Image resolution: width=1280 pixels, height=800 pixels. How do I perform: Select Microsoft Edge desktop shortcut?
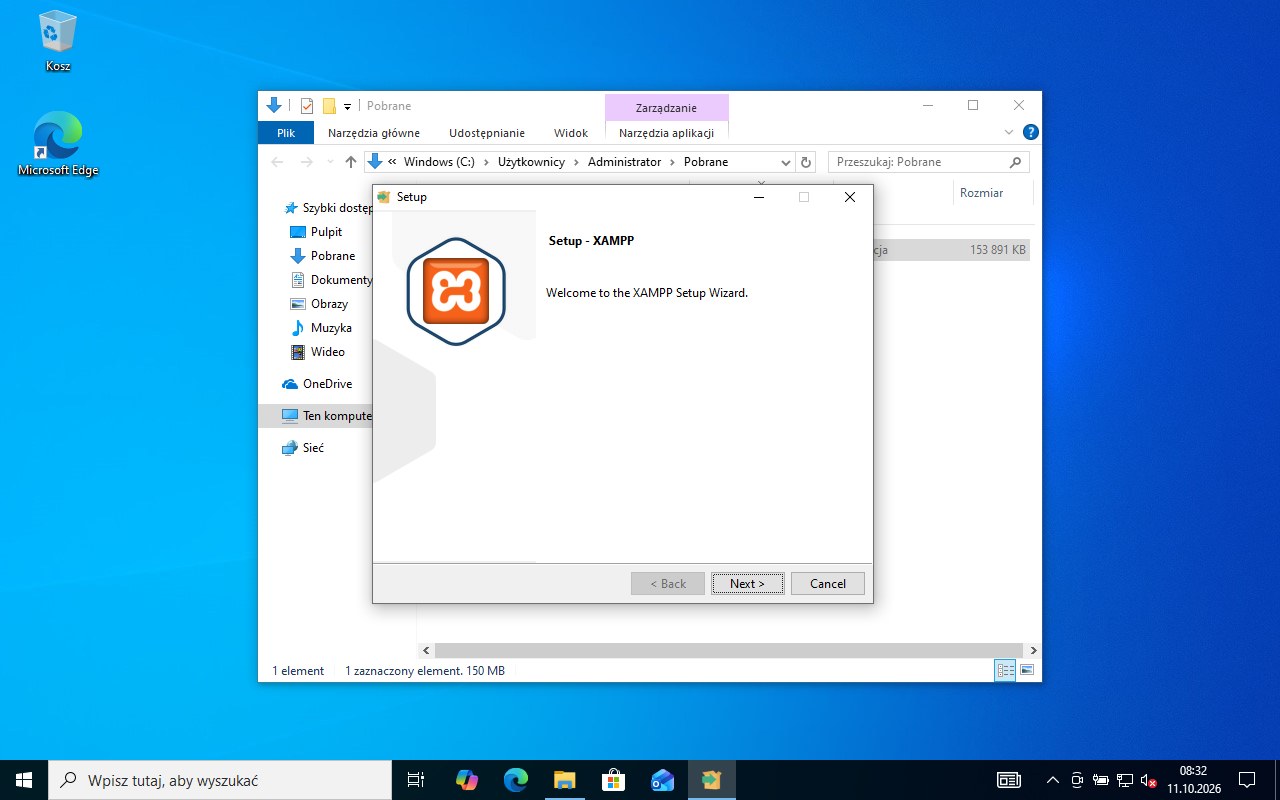tap(58, 145)
